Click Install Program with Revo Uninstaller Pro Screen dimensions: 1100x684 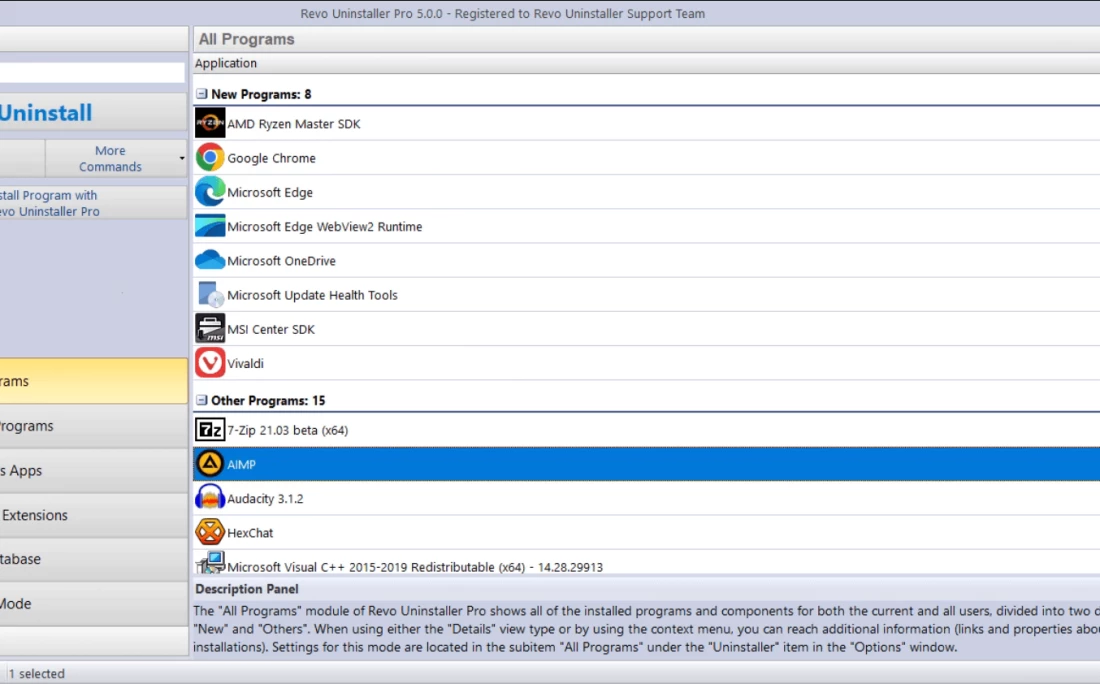click(50, 203)
